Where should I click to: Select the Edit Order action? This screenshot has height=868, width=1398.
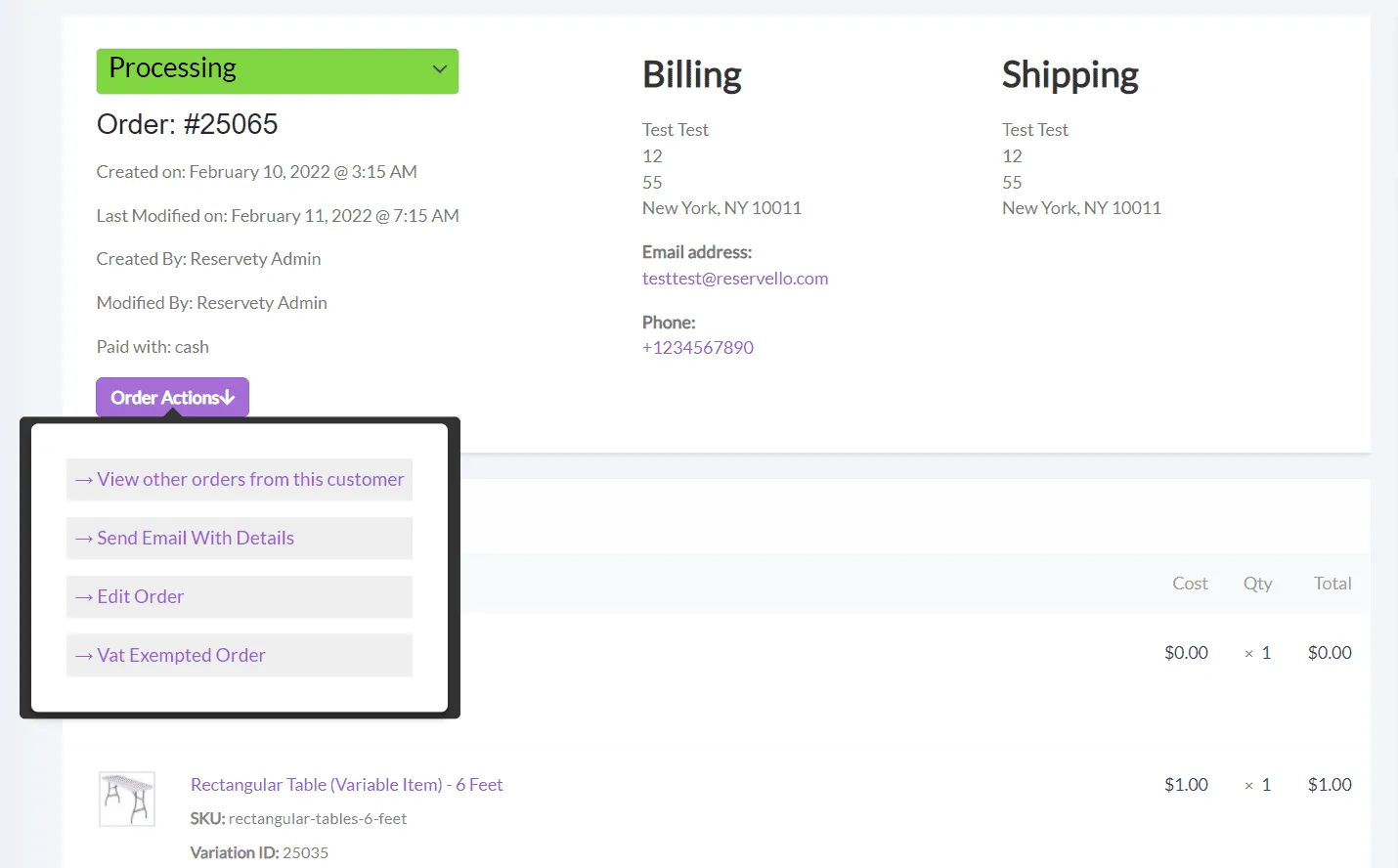click(x=140, y=596)
